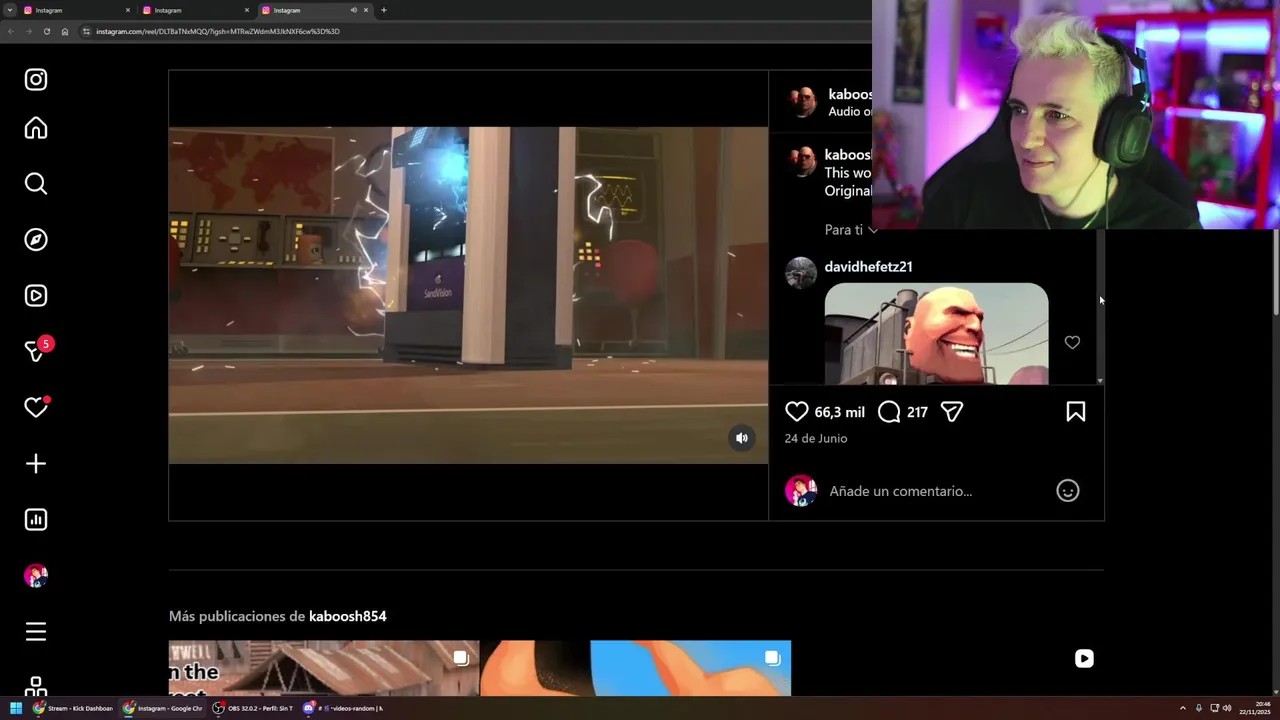Image resolution: width=1280 pixels, height=720 pixels.
Task: Go to the browser home page
Action: tap(65, 31)
